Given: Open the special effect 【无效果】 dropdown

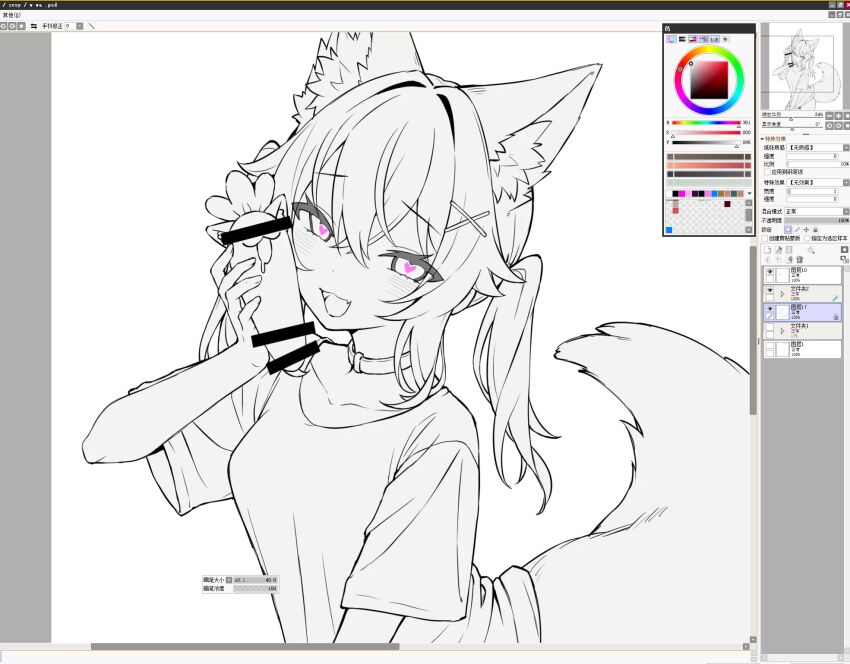Looking at the screenshot, I should point(818,183).
